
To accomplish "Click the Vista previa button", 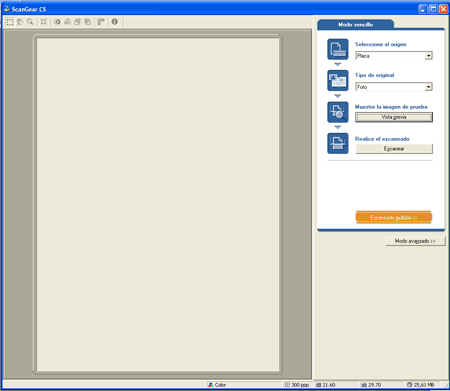I will tap(394, 117).
